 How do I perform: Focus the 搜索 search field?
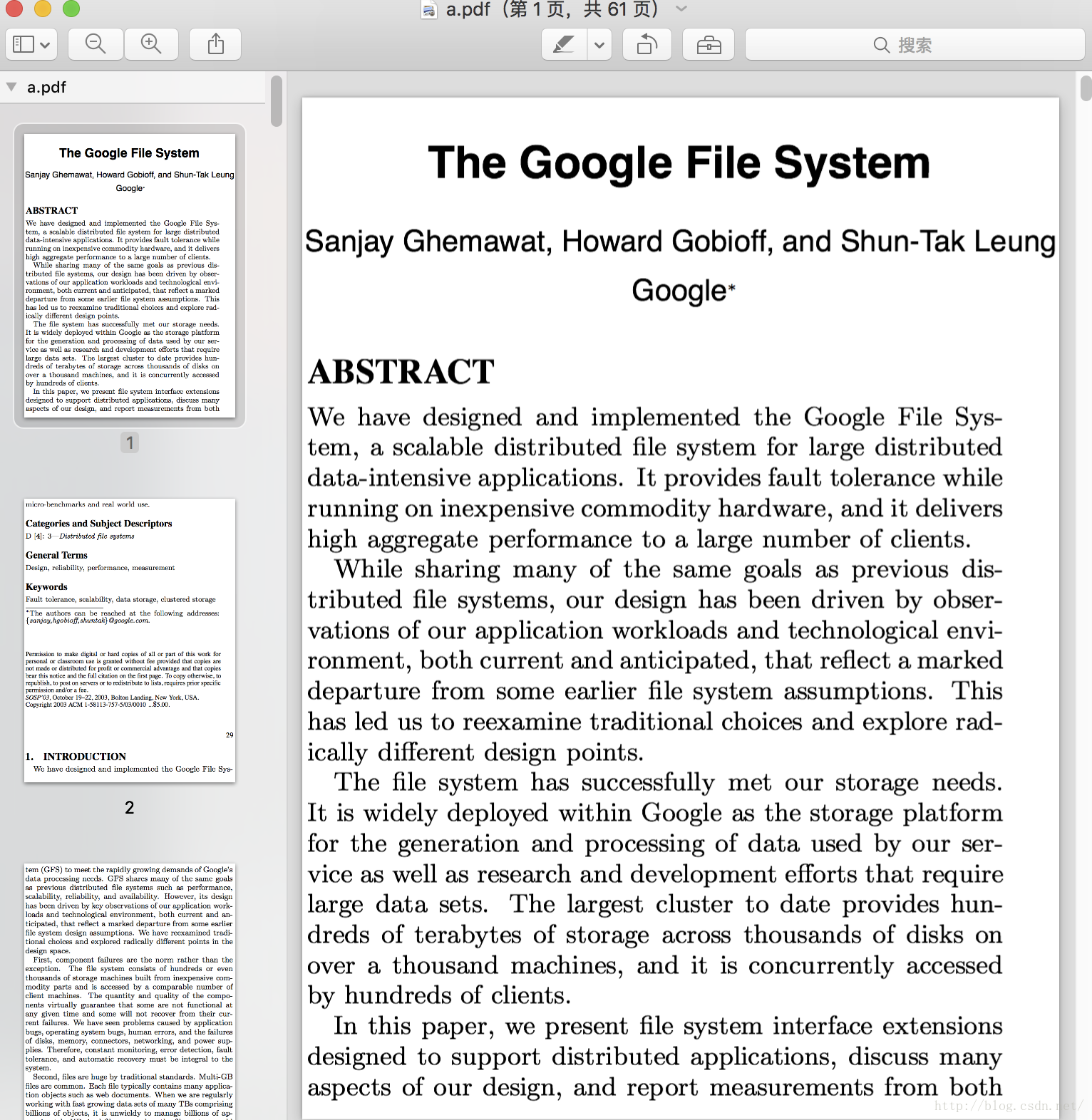click(x=915, y=45)
